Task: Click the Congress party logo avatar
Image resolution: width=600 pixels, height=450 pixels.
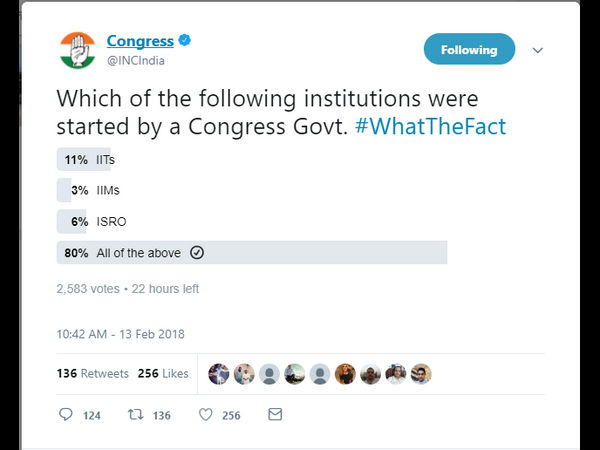Action: tap(80, 51)
